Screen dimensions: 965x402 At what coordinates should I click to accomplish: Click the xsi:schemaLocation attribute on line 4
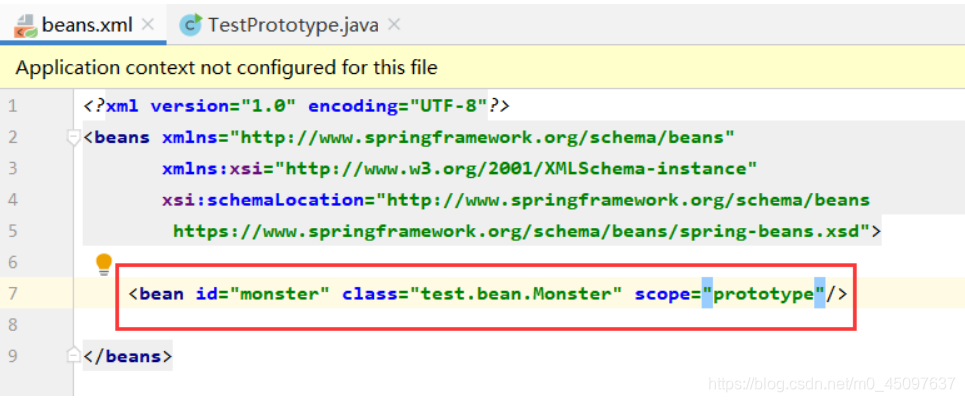click(263, 200)
